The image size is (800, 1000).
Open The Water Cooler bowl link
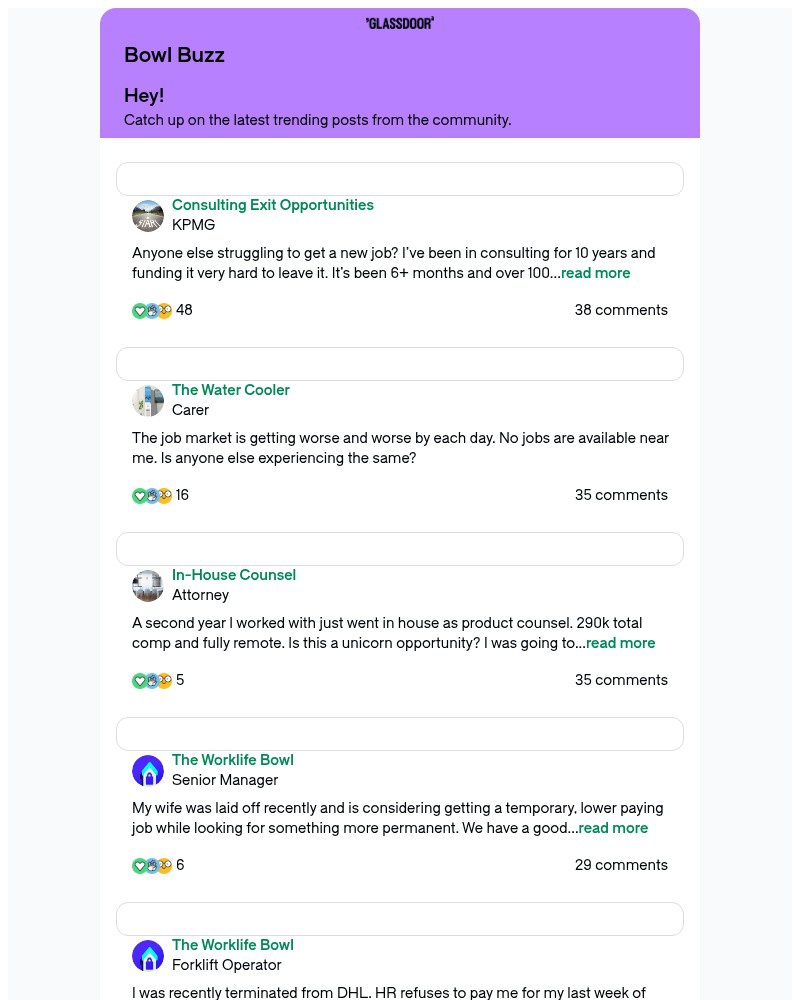coord(230,390)
